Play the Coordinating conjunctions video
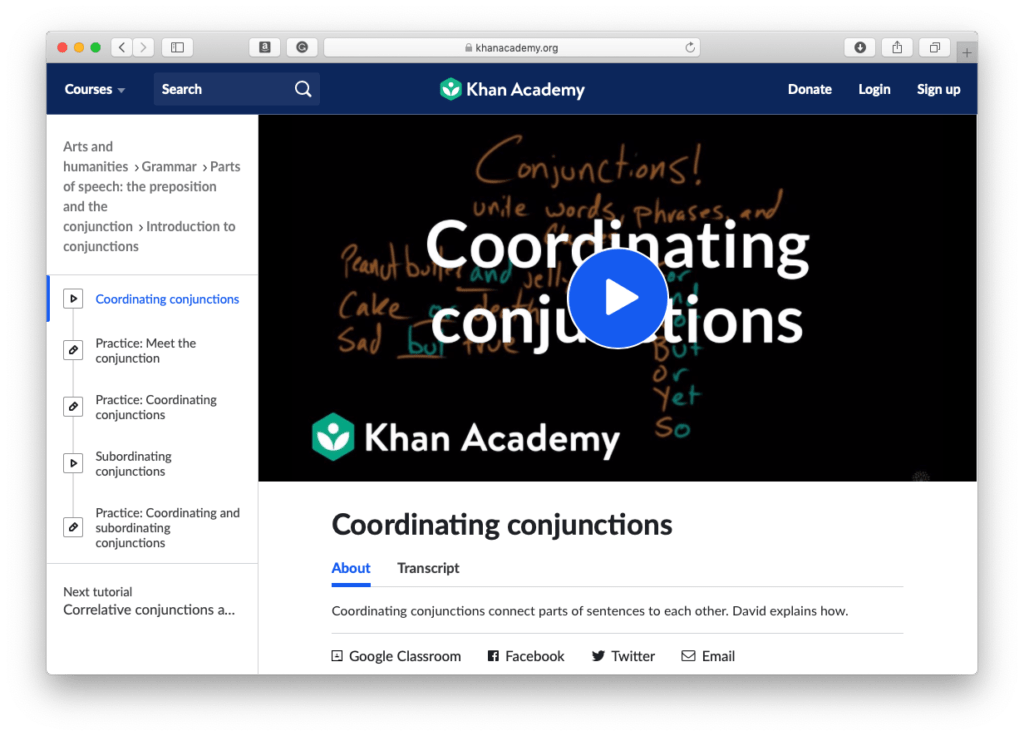Image resolution: width=1024 pixels, height=736 pixels. click(x=617, y=298)
